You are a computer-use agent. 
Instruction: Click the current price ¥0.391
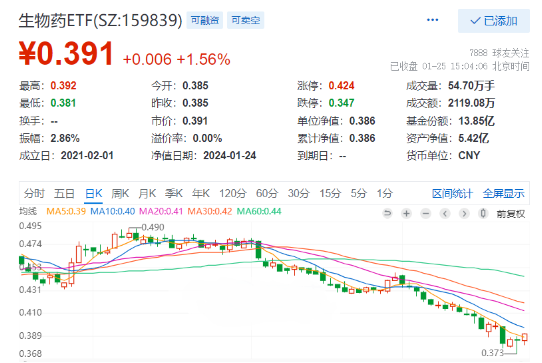click(66, 54)
